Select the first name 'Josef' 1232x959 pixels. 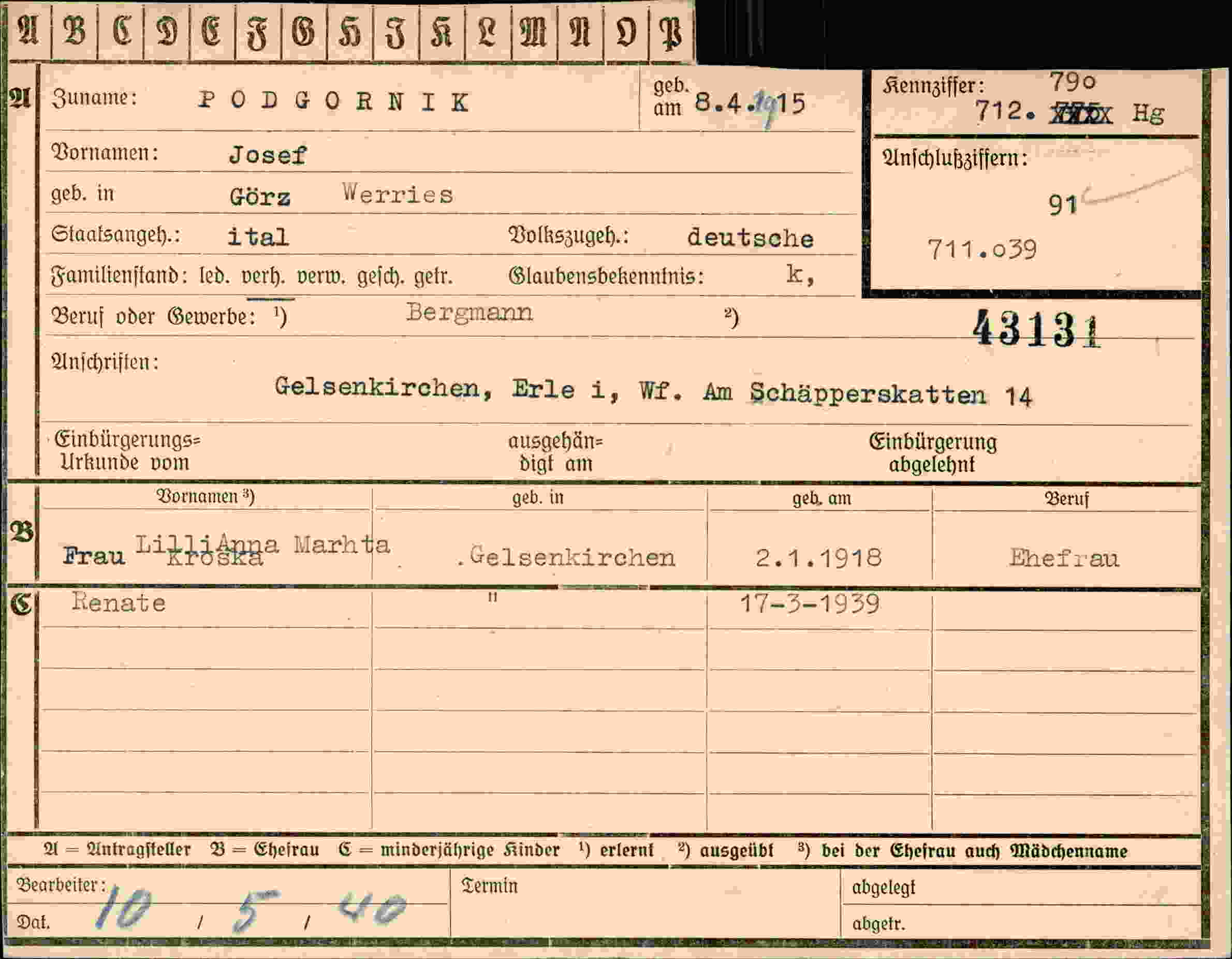coord(268,155)
